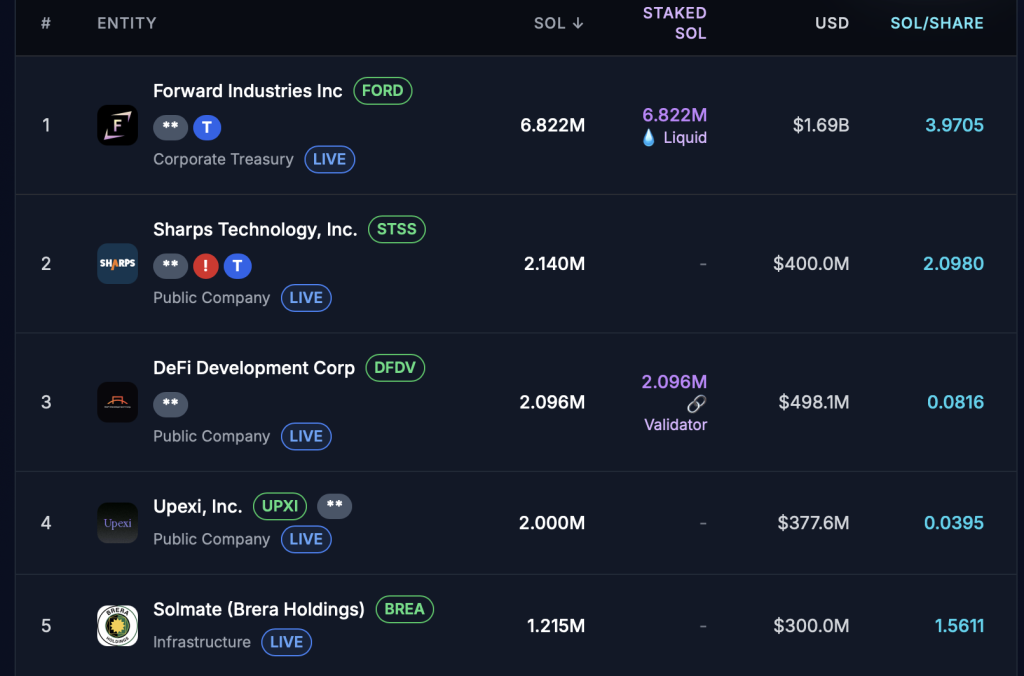Click the 0.0816 SOL/share value

(x=955, y=402)
